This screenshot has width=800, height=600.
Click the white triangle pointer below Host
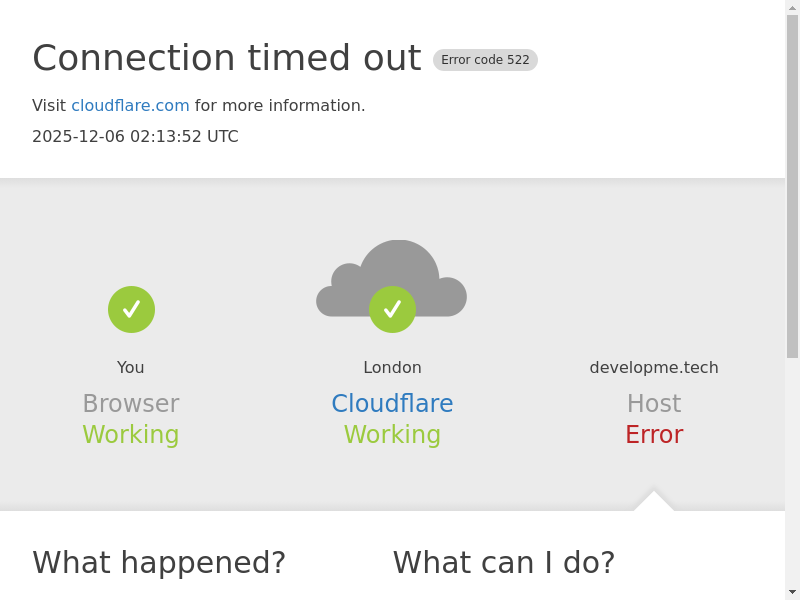[654, 501]
